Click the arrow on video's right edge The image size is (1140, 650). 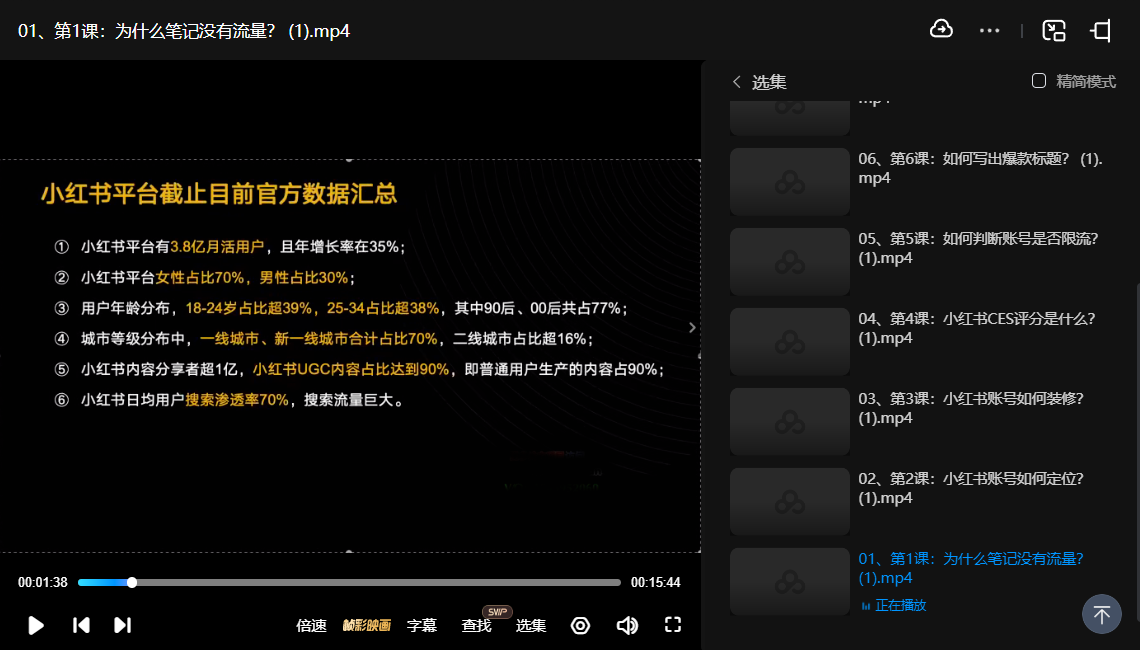[x=692, y=327]
